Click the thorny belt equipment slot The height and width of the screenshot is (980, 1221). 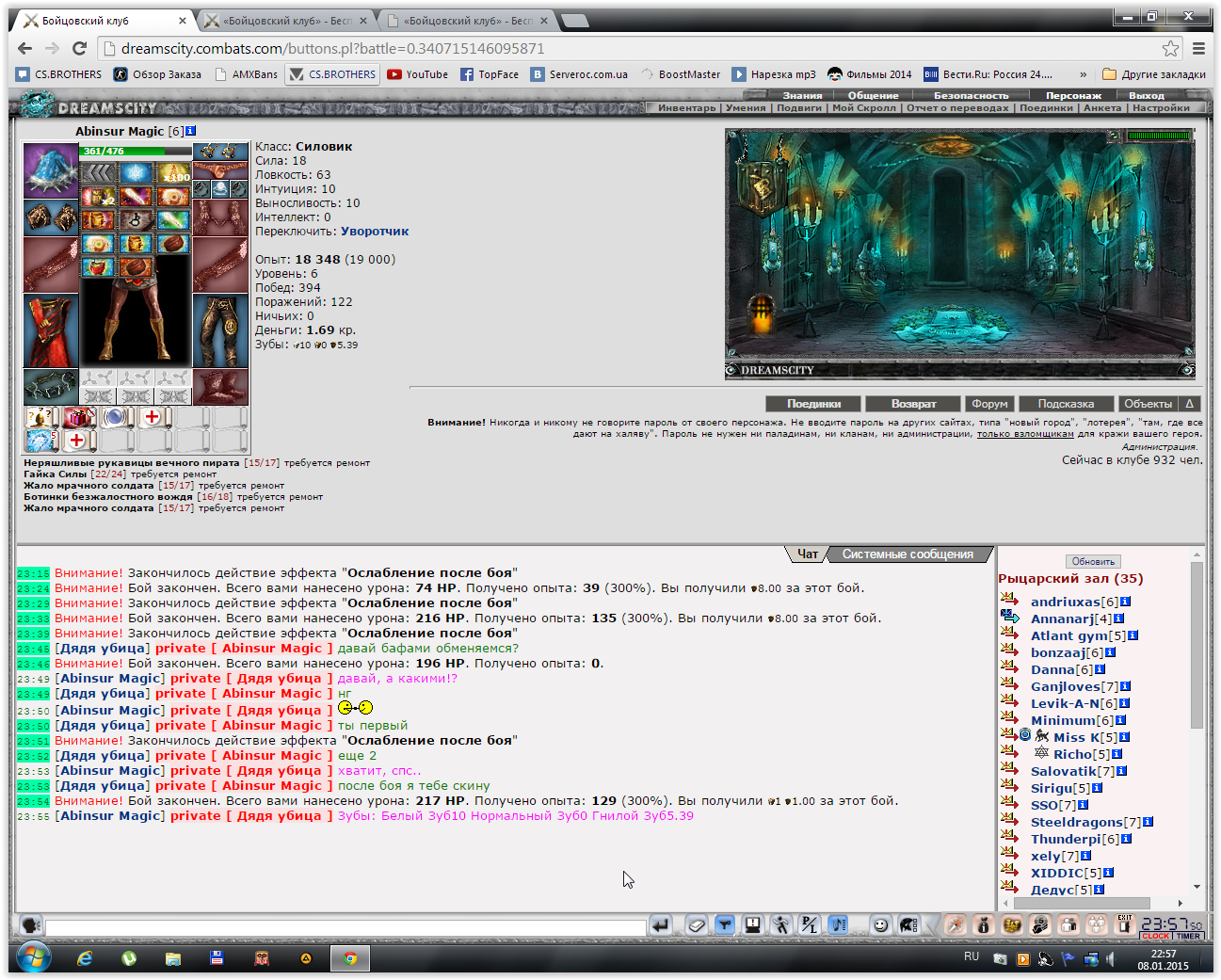(x=51, y=387)
